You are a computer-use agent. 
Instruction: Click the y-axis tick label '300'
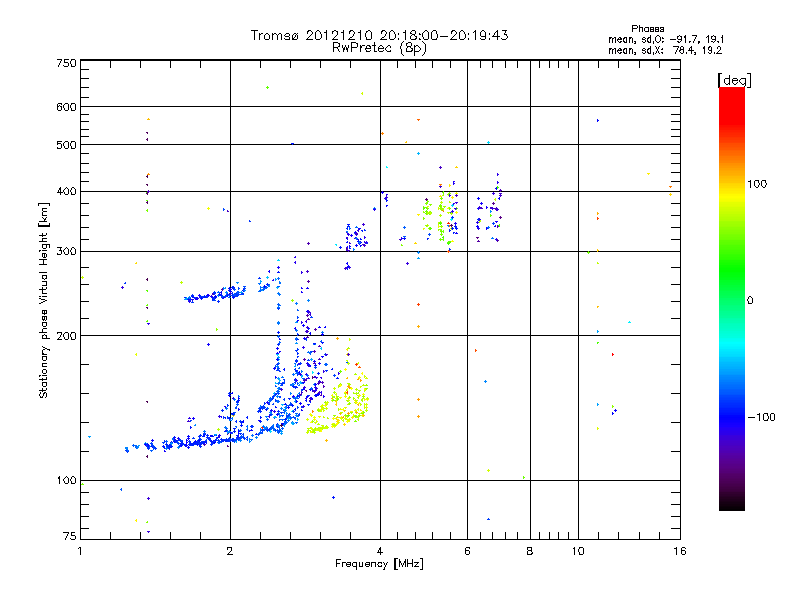(x=66, y=252)
